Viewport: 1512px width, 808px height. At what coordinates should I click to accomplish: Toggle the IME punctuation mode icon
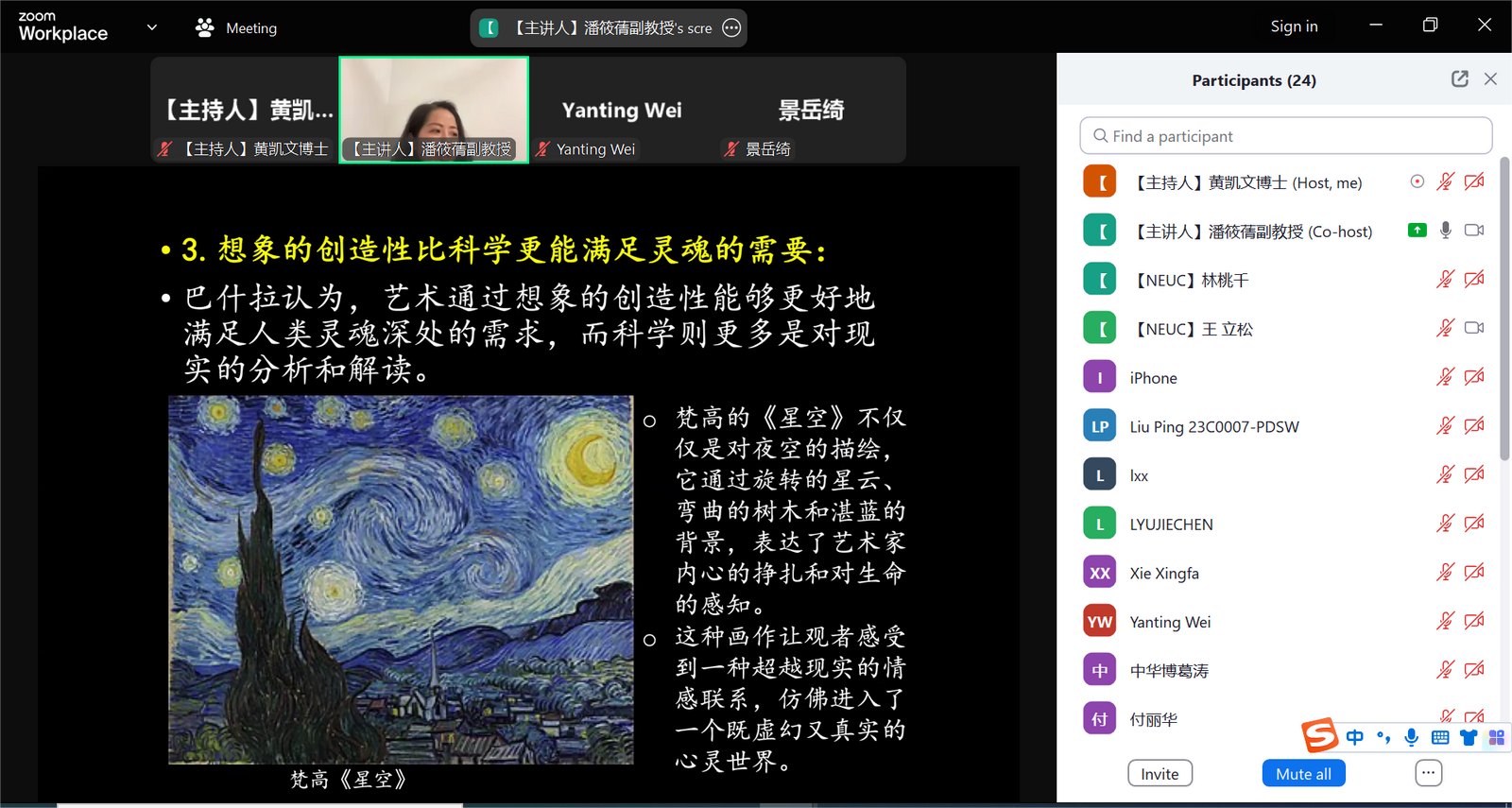1383,737
